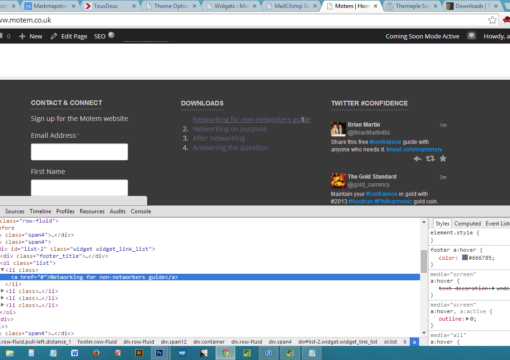Click the Edit Page pencil icon
Viewport: 510px width, 360px height.
click(x=54, y=36)
